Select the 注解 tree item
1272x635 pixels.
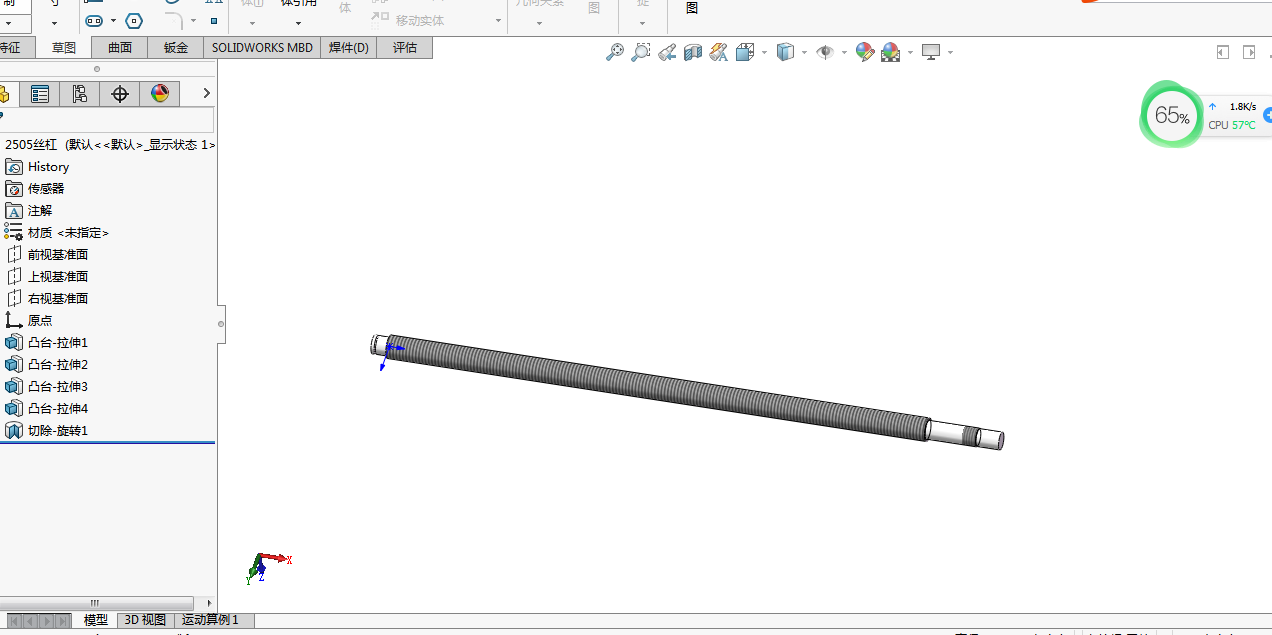[x=39, y=211]
